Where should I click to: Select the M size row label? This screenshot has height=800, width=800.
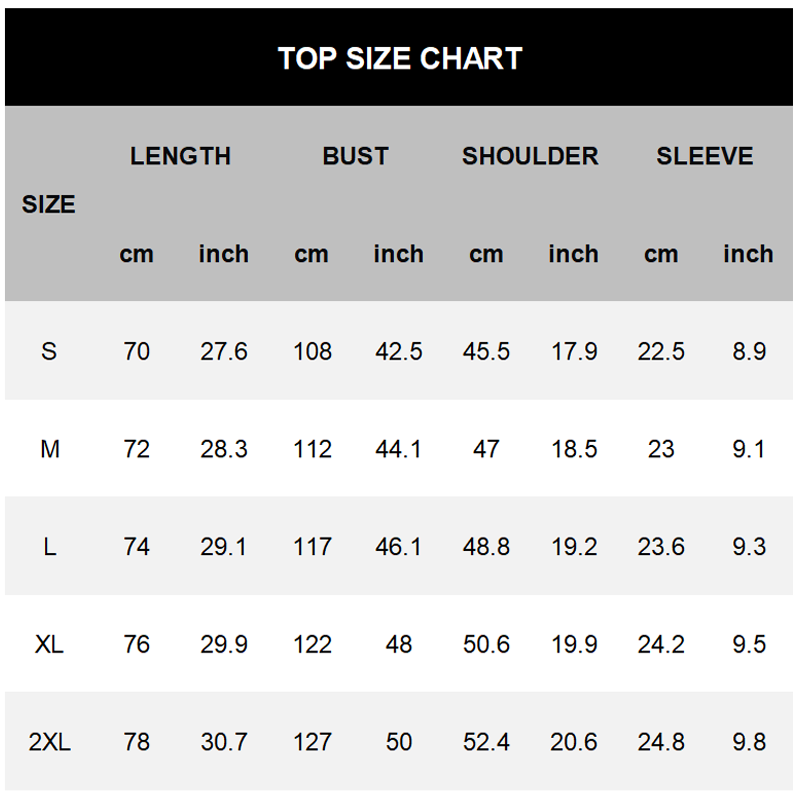pyautogui.click(x=49, y=449)
